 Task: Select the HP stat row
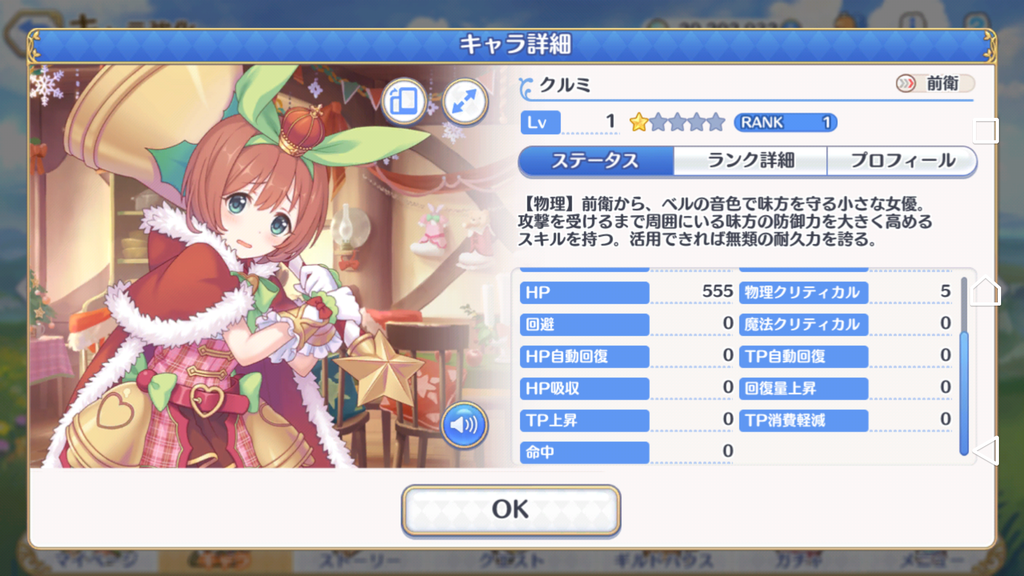(627, 292)
